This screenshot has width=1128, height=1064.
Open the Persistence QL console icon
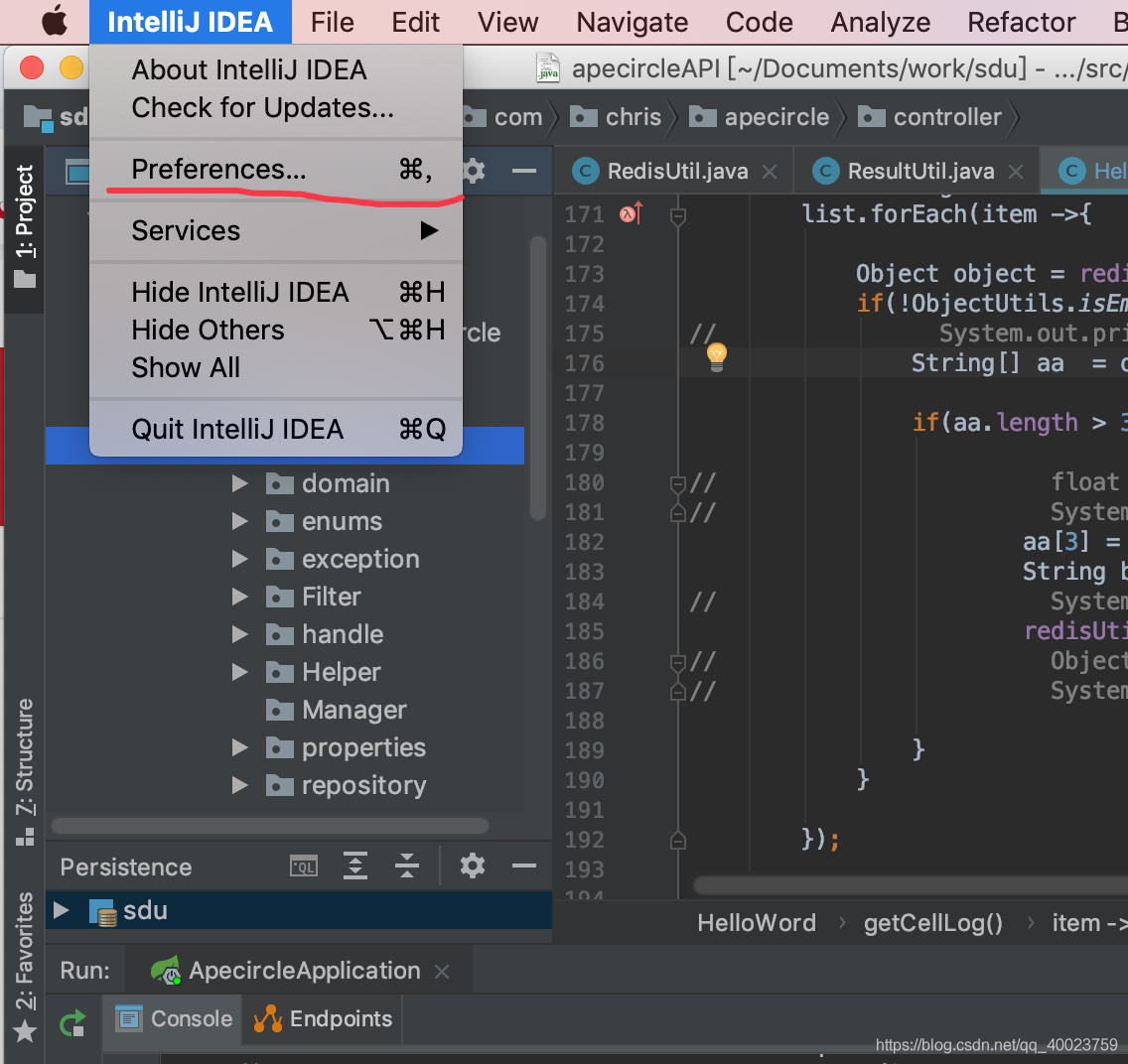[304, 866]
